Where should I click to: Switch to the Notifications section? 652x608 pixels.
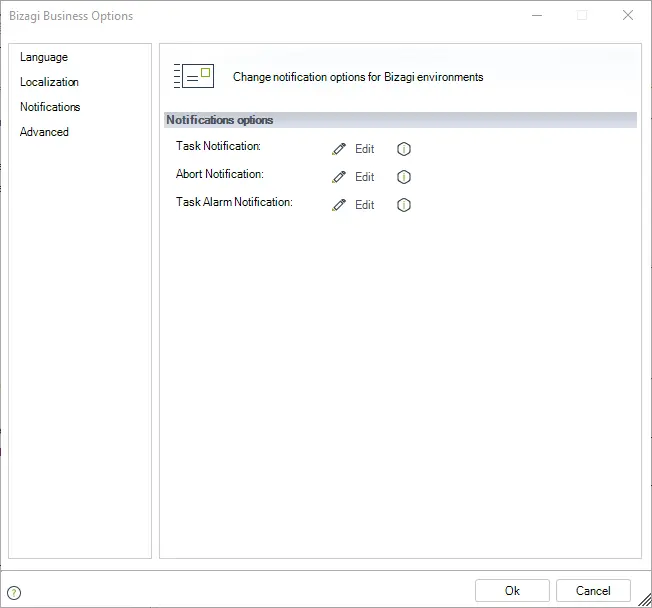click(50, 107)
